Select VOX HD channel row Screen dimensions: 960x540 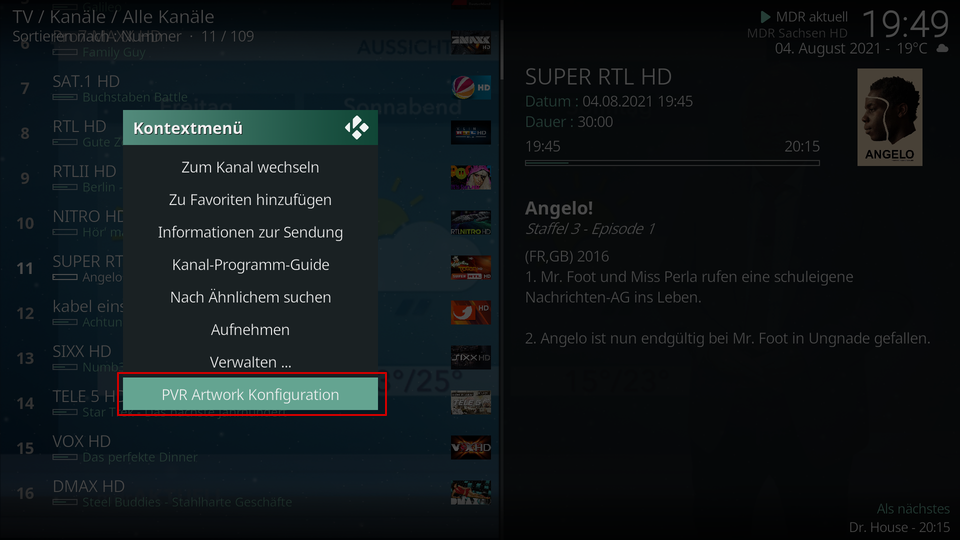coord(251,448)
